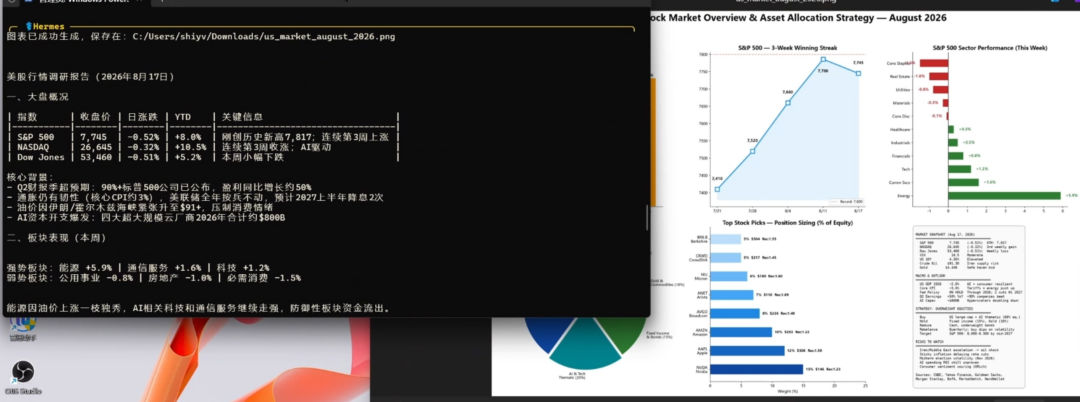
Task: Click the heading 一、大盘概况
Action: click(37, 97)
